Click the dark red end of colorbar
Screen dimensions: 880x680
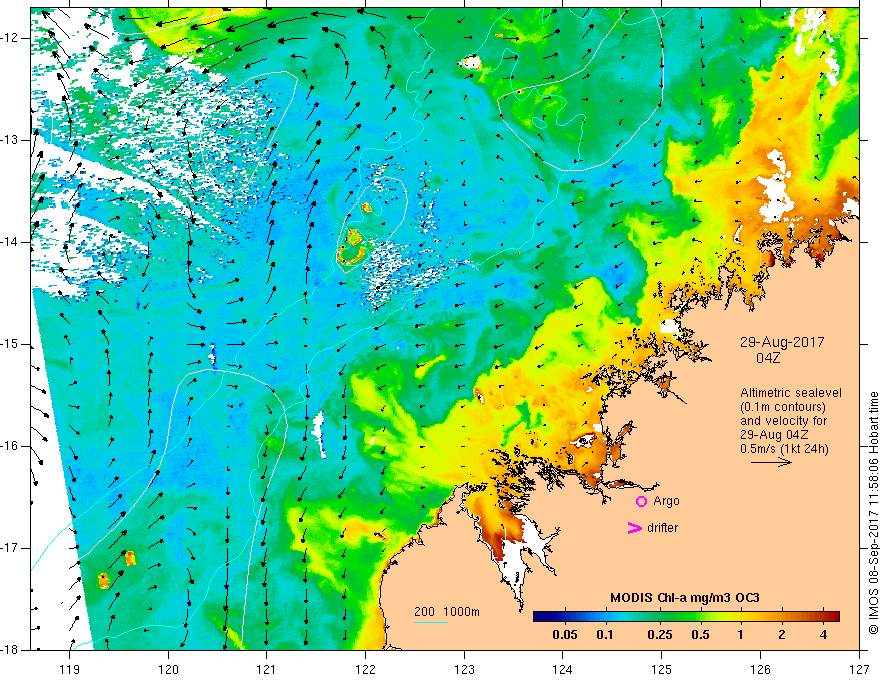click(x=835, y=617)
